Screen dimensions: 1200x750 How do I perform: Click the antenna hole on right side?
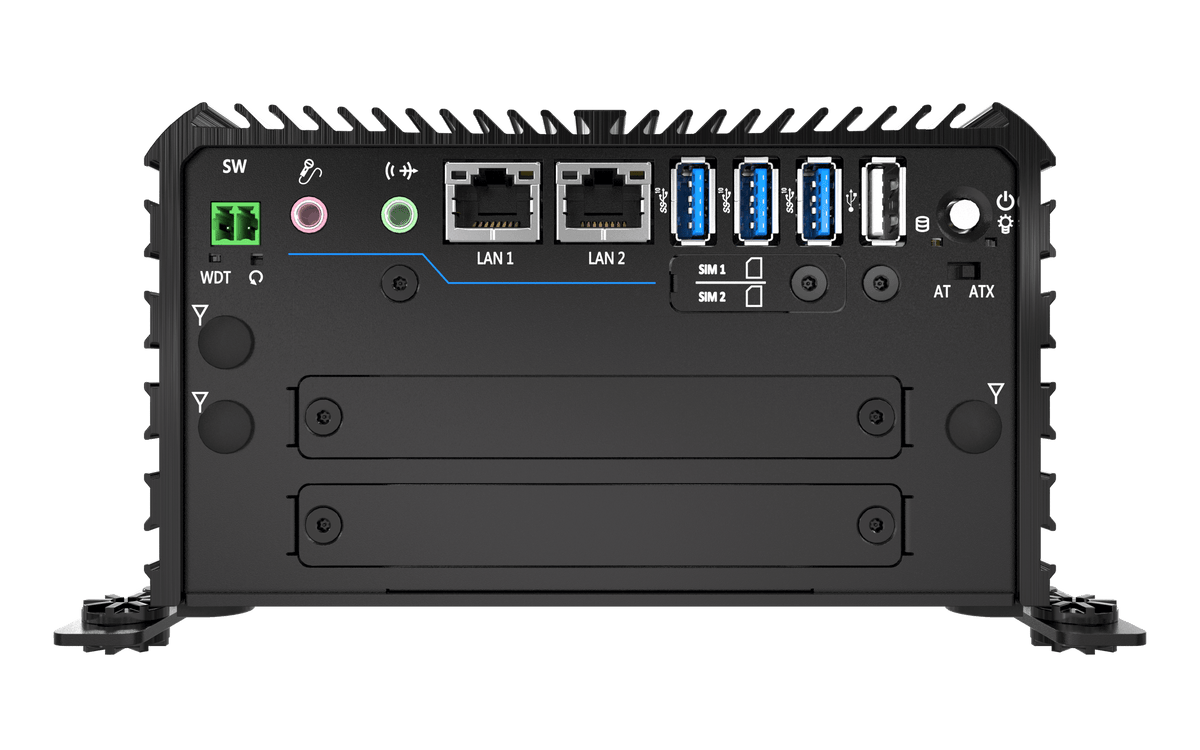tap(973, 427)
